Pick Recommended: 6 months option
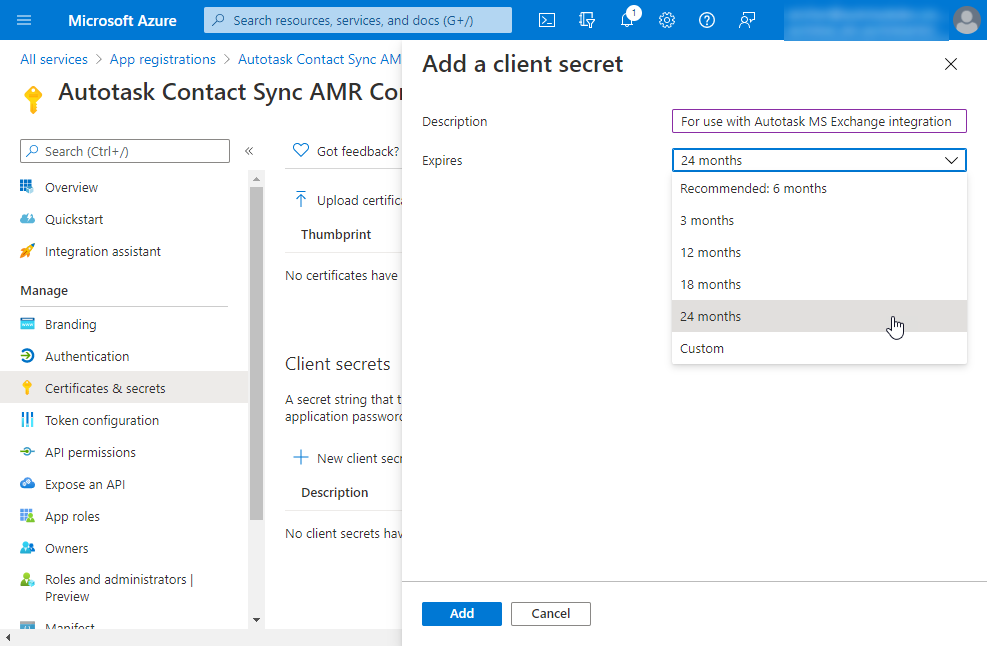 click(753, 188)
